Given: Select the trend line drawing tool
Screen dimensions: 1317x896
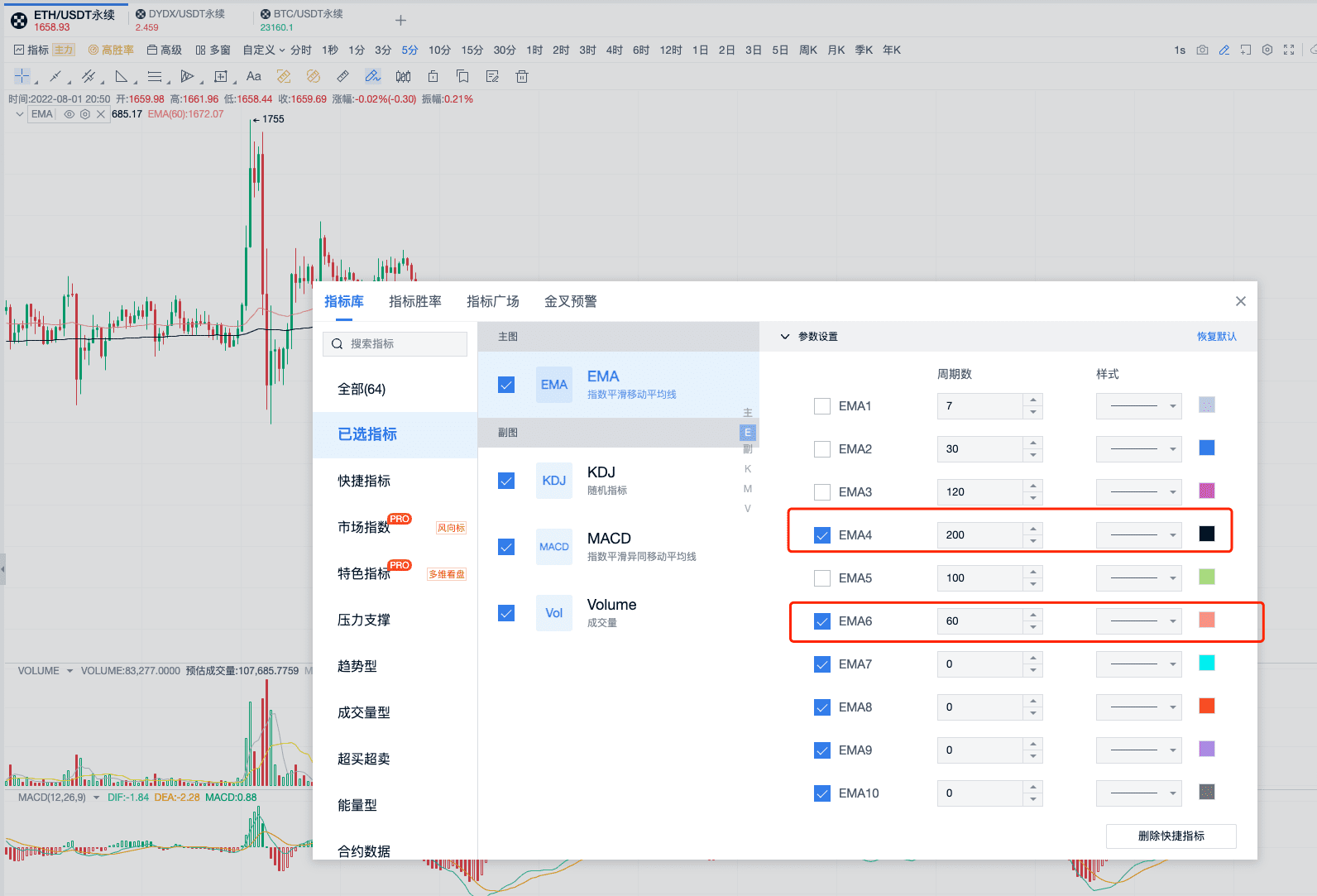Looking at the screenshot, I should click(55, 77).
